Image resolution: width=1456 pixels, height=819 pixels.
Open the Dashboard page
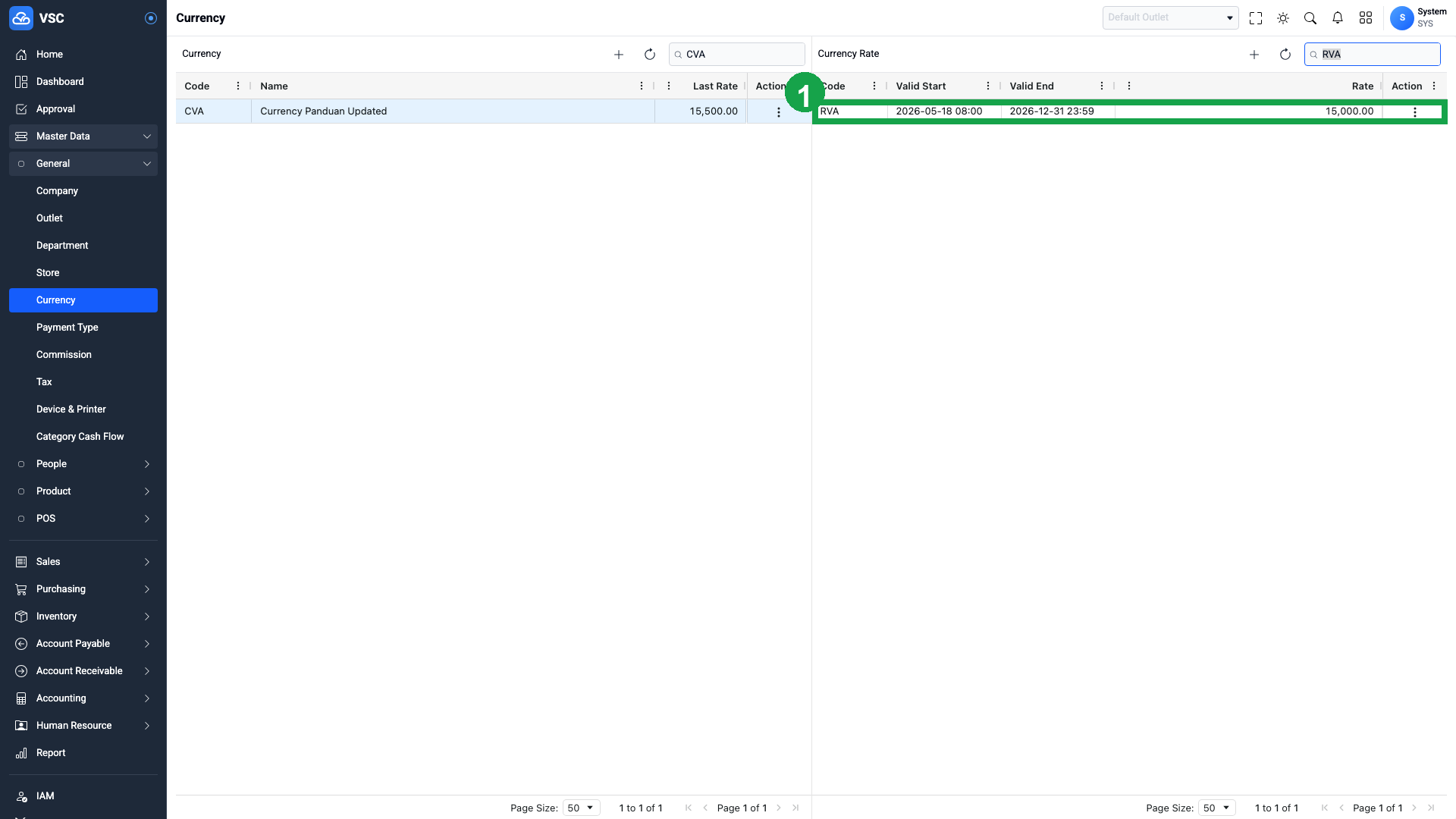click(83, 82)
